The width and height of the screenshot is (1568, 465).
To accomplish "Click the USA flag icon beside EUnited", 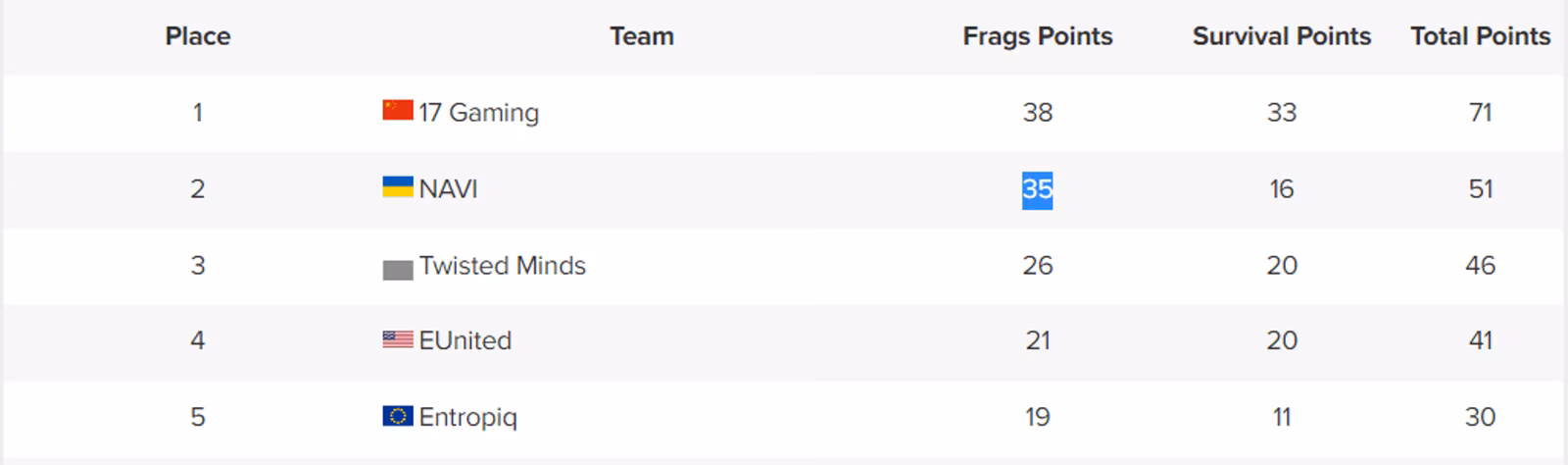I will click(x=397, y=339).
